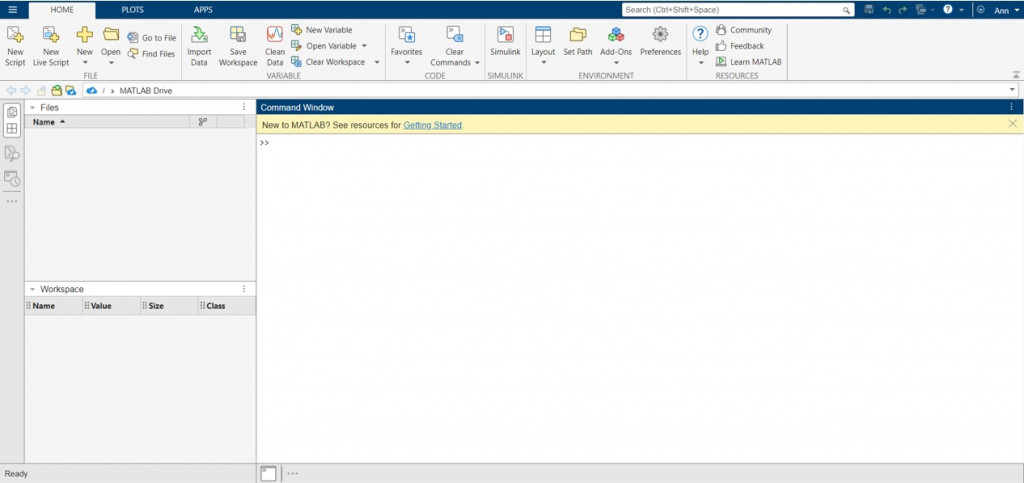The image size is (1024, 483).
Task: Expand the Favorites dropdown arrow
Action: (407, 63)
